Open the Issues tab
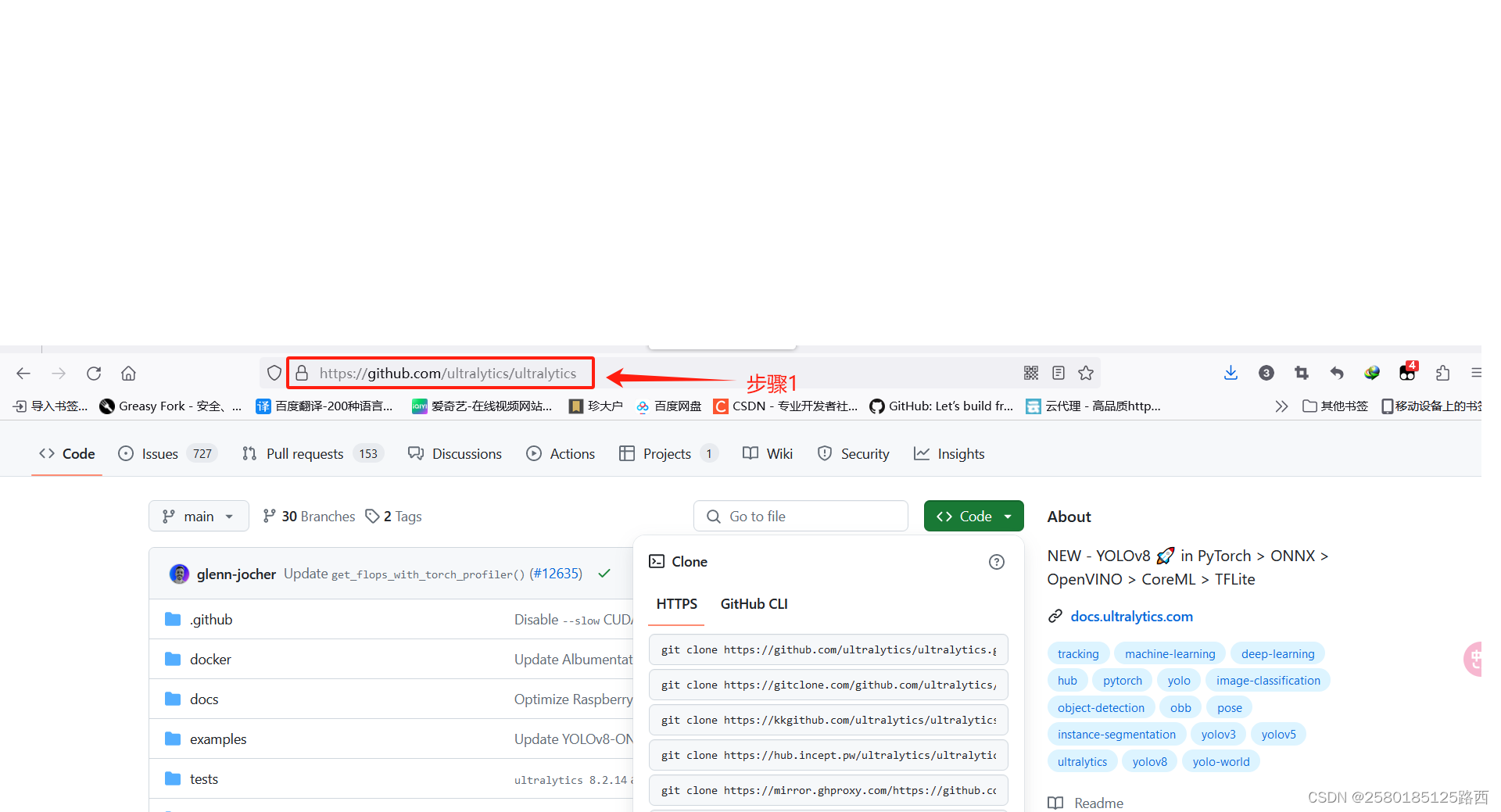The height and width of the screenshot is (812, 1501). (x=167, y=454)
